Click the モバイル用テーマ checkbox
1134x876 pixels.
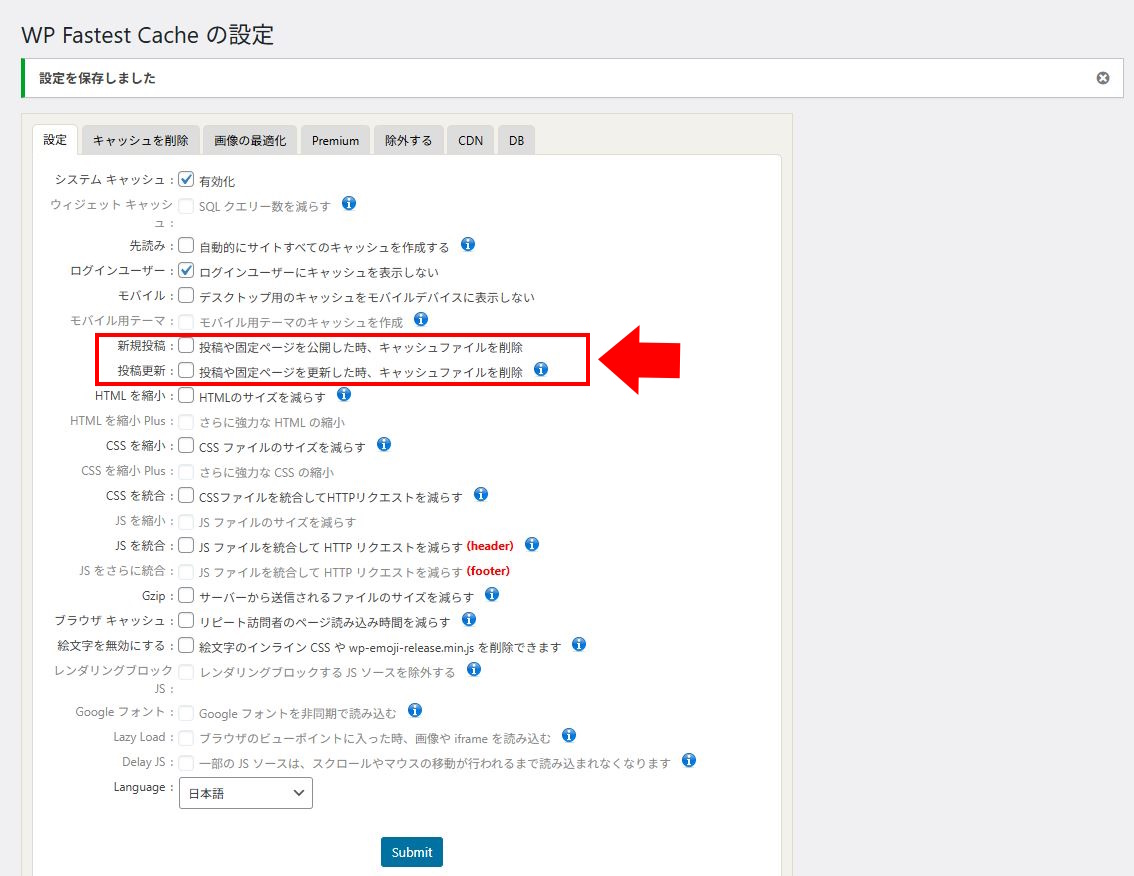click(186, 322)
